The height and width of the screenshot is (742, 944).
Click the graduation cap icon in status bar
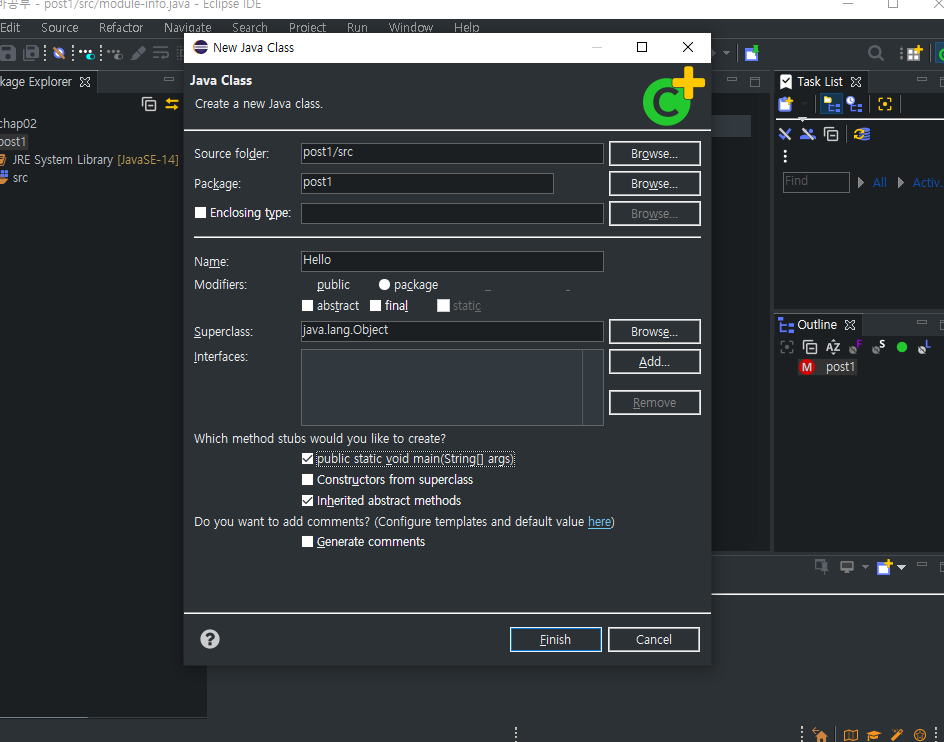874,735
